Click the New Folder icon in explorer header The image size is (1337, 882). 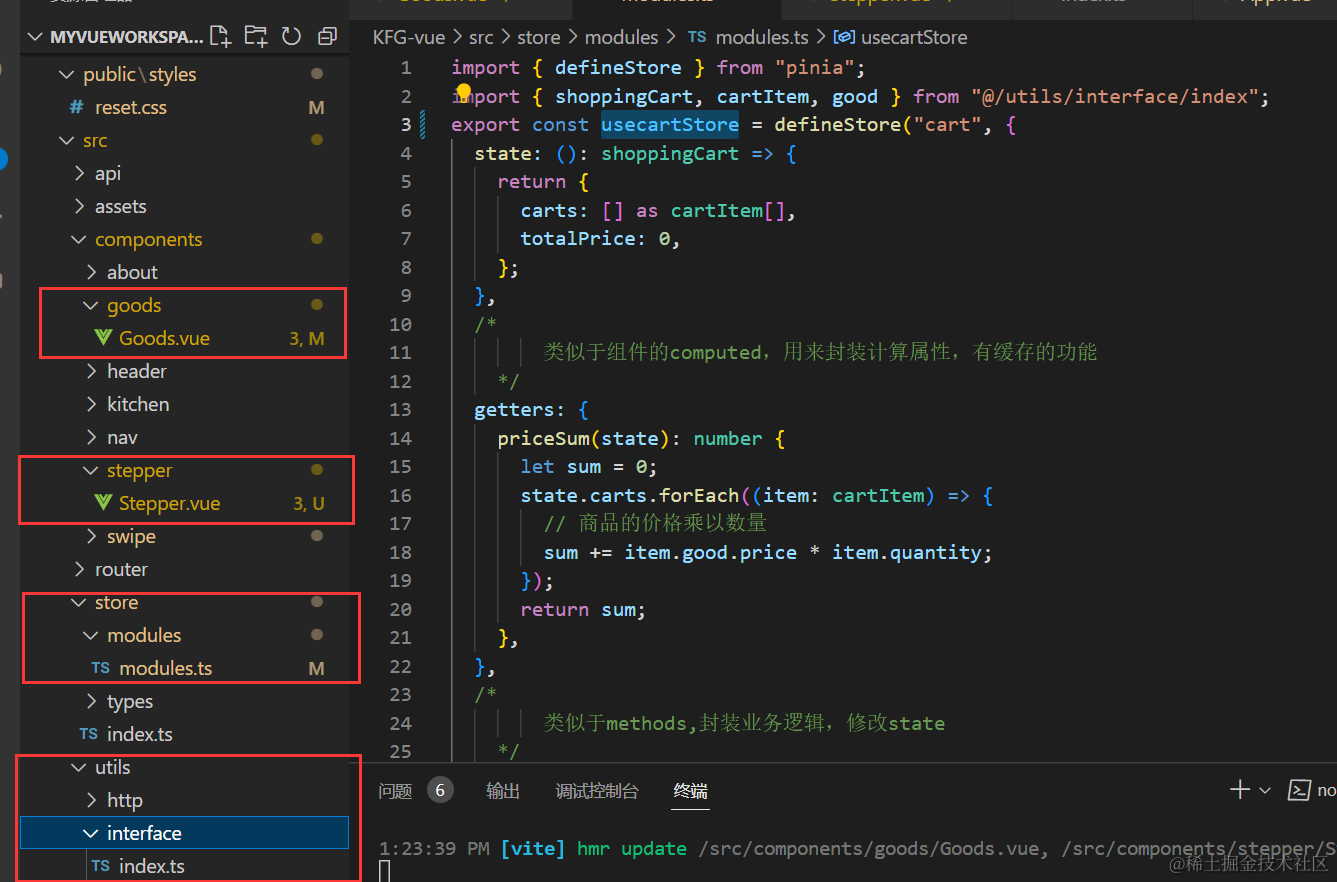tap(256, 37)
